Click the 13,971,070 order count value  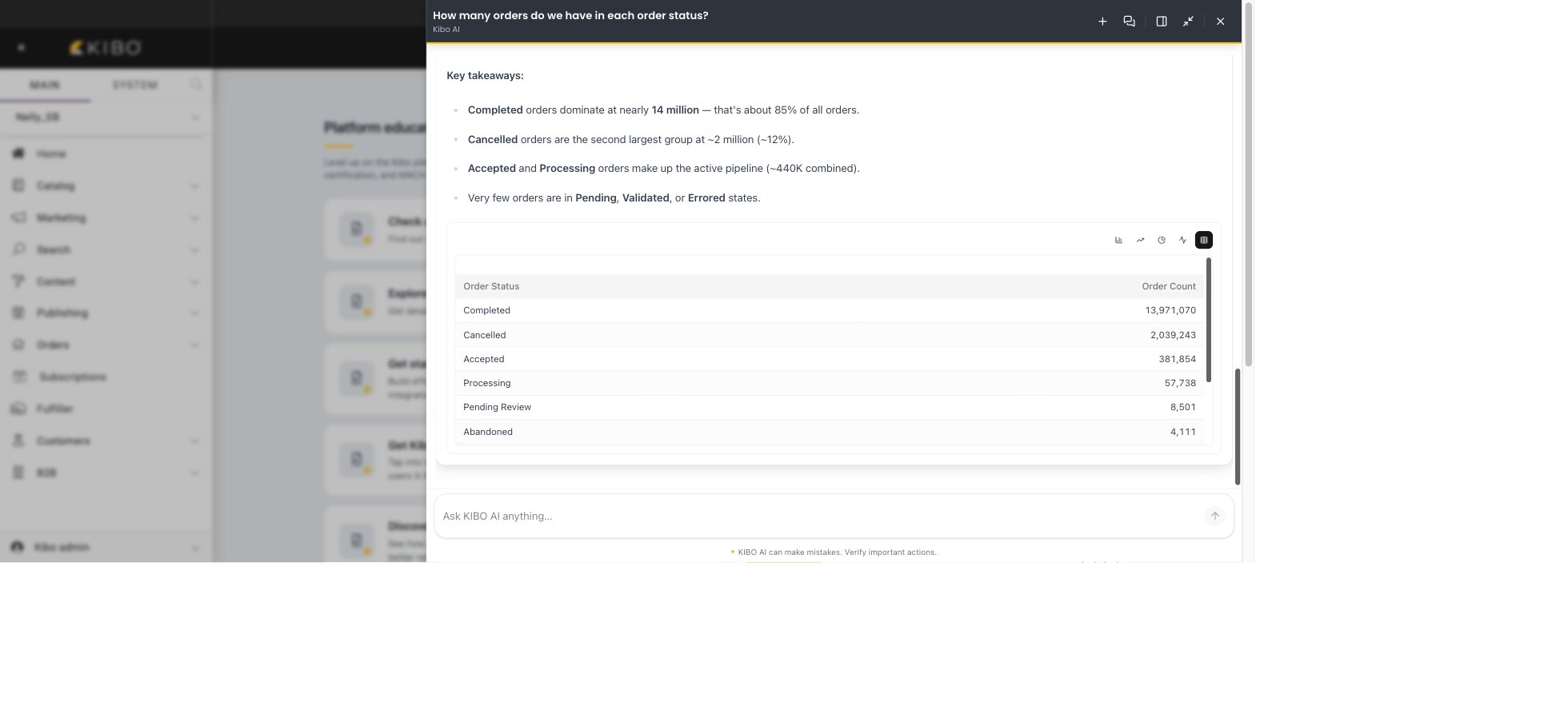(1170, 310)
